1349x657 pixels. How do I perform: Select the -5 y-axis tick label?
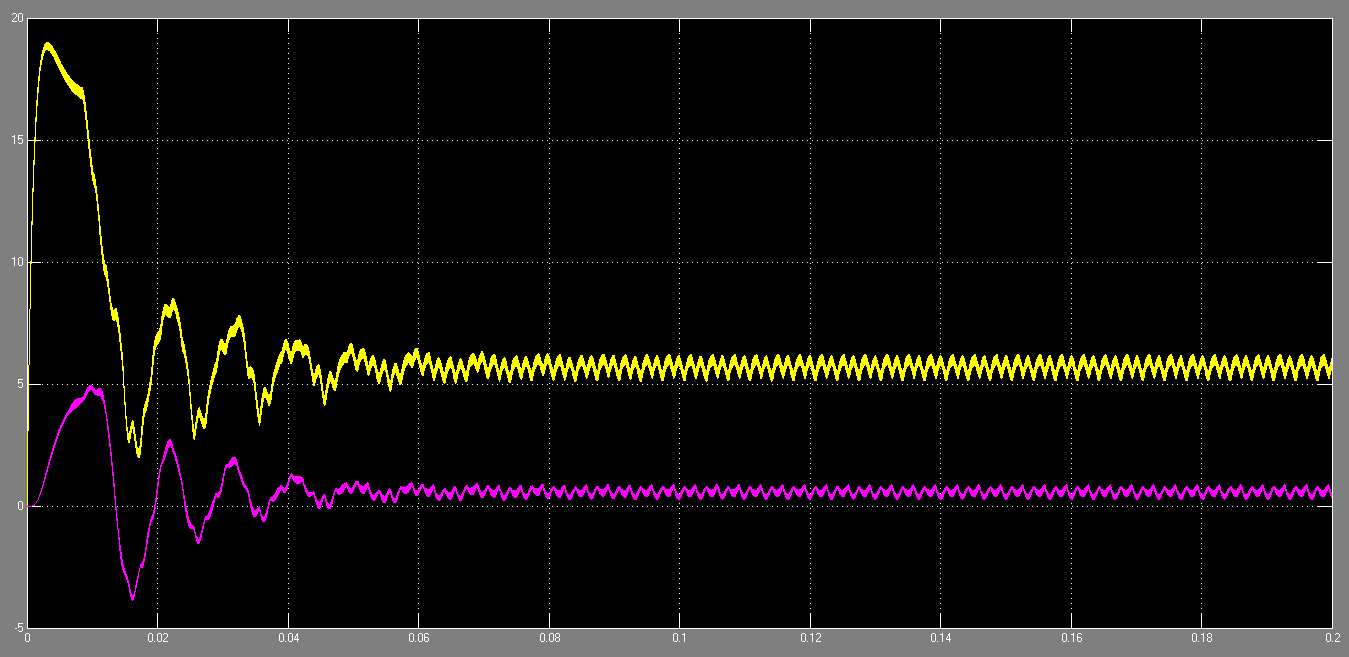tap(13, 627)
